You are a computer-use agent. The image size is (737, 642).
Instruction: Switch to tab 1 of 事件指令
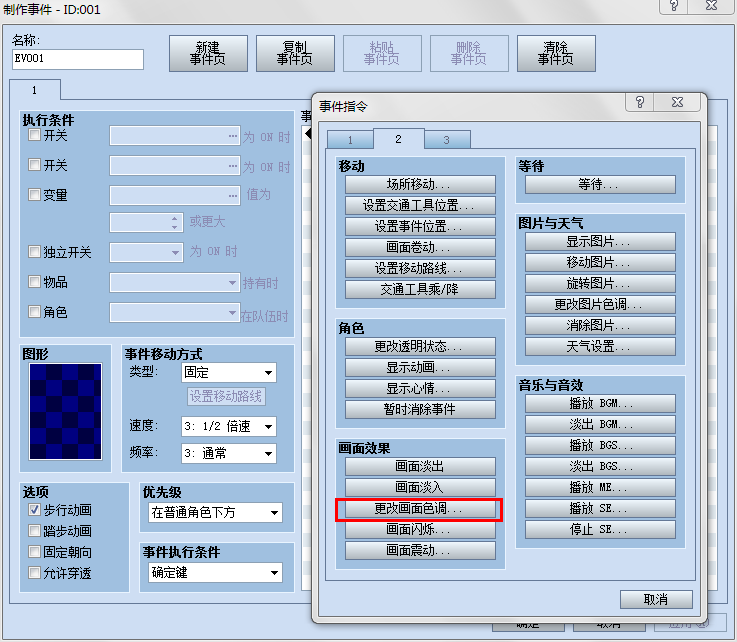coord(350,140)
